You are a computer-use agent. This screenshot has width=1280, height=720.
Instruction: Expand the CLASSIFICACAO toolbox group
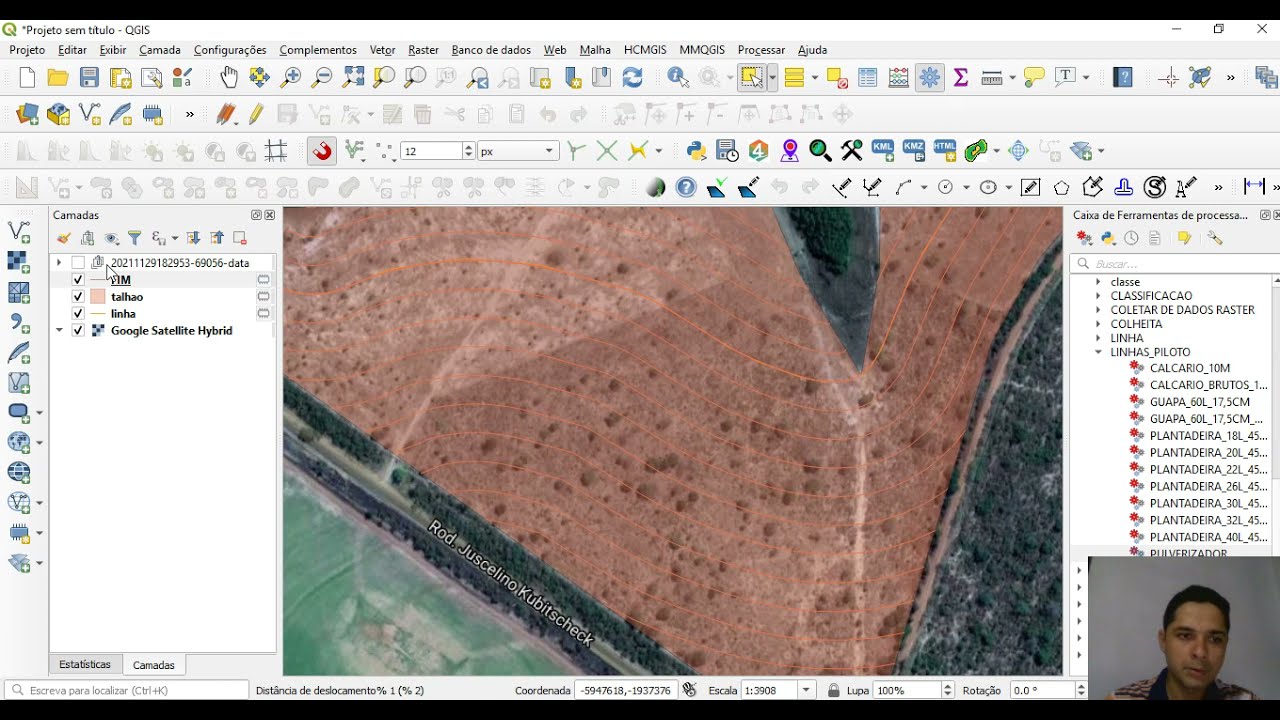pos(1099,296)
